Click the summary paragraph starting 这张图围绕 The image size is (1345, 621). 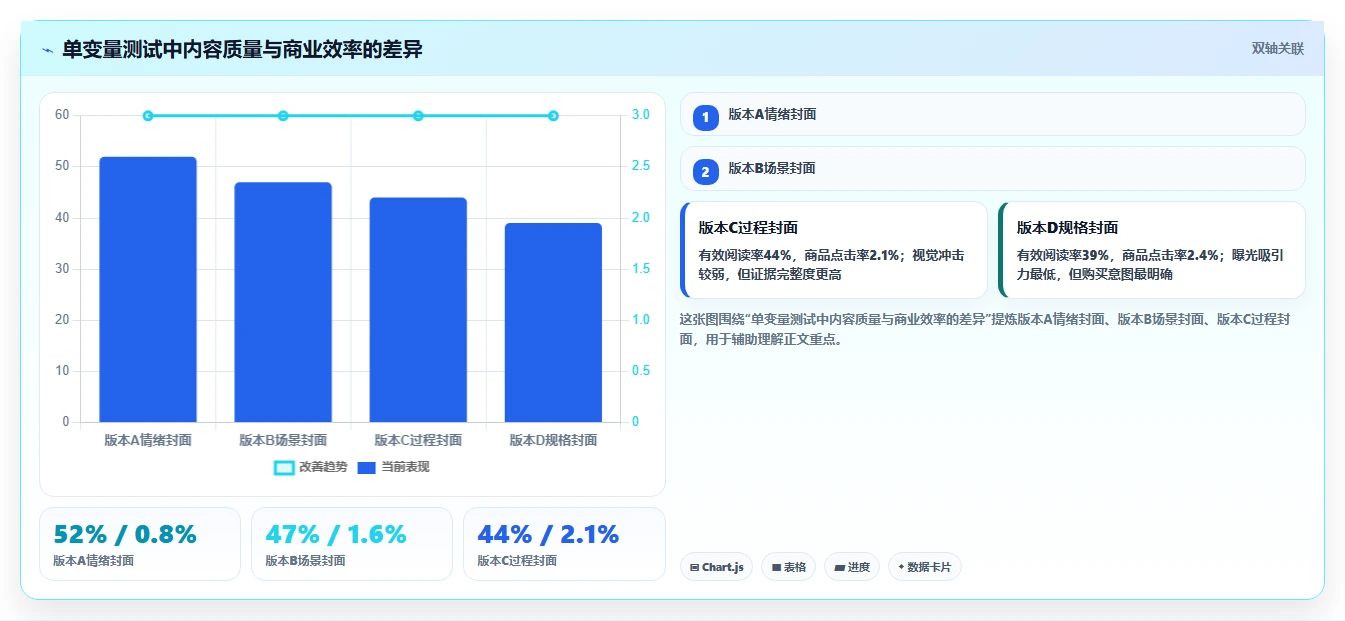tap(984, 329)
